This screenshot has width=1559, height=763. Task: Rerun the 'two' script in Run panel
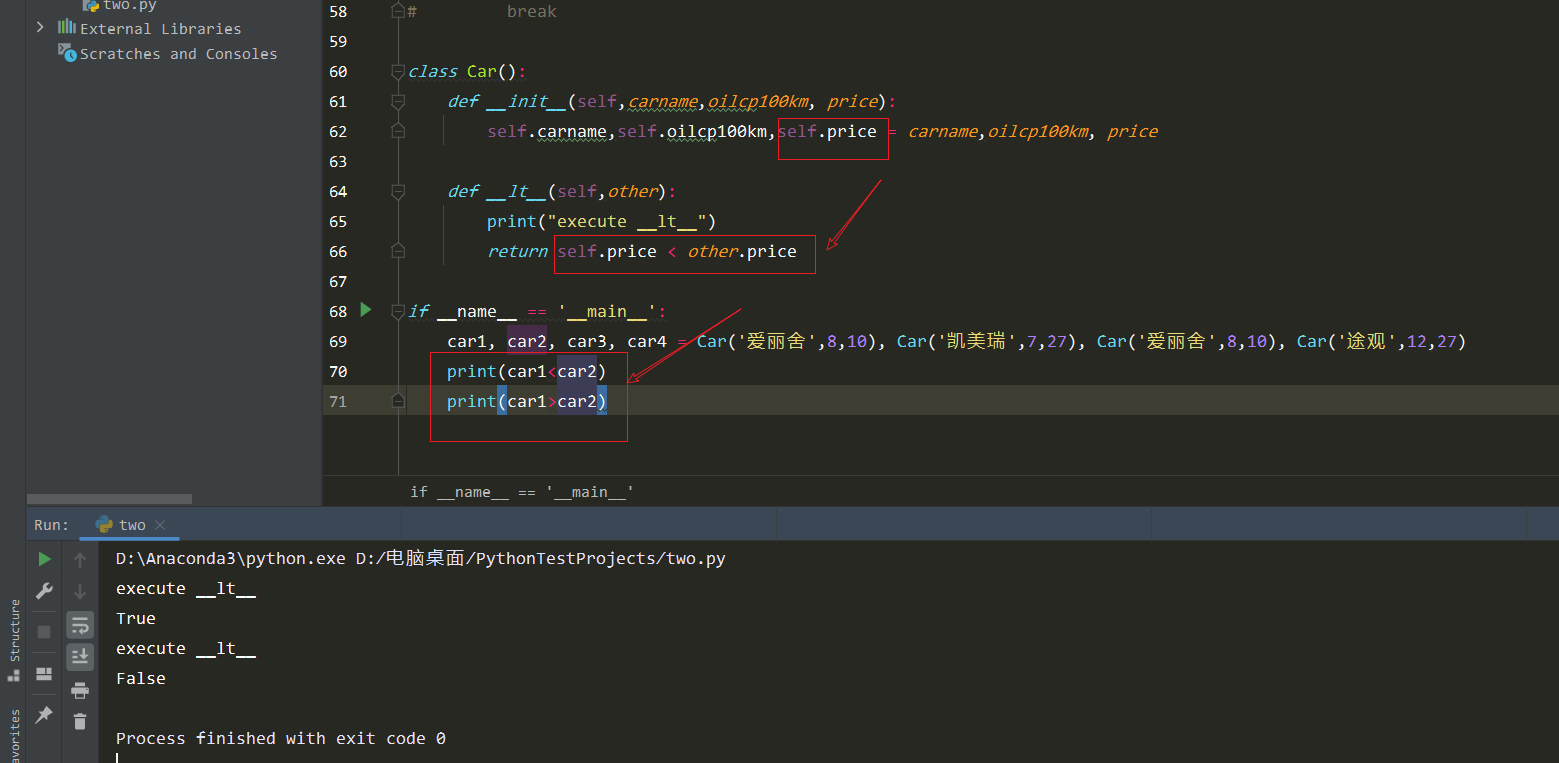(44, 559)
